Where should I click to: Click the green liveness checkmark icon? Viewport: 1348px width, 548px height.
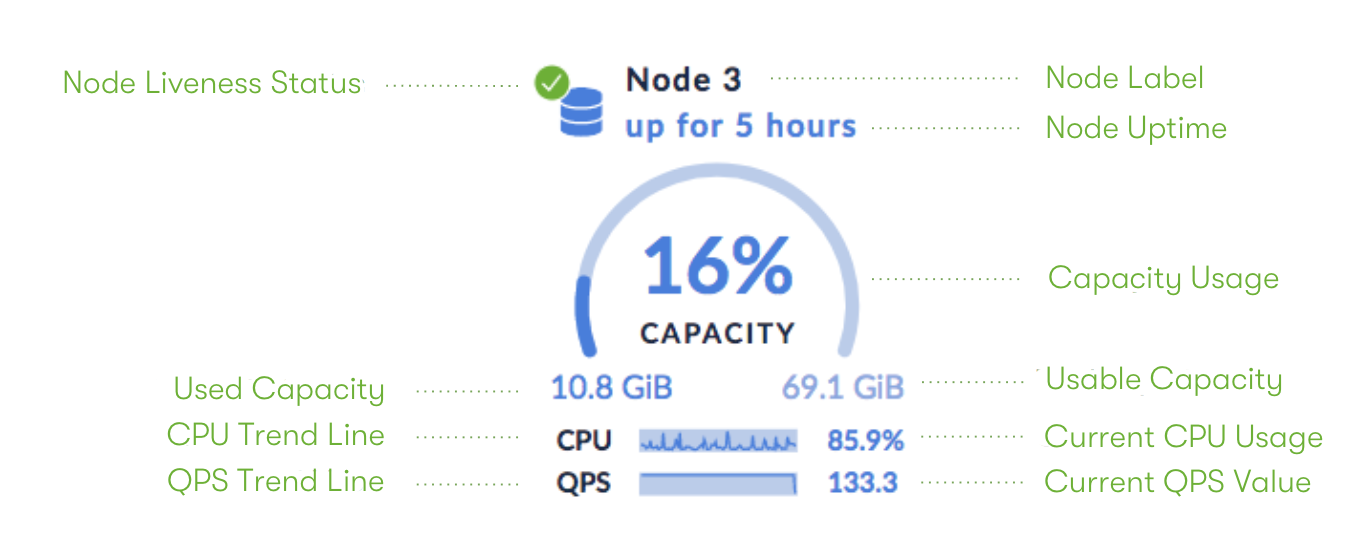click(x=551, y=82)
